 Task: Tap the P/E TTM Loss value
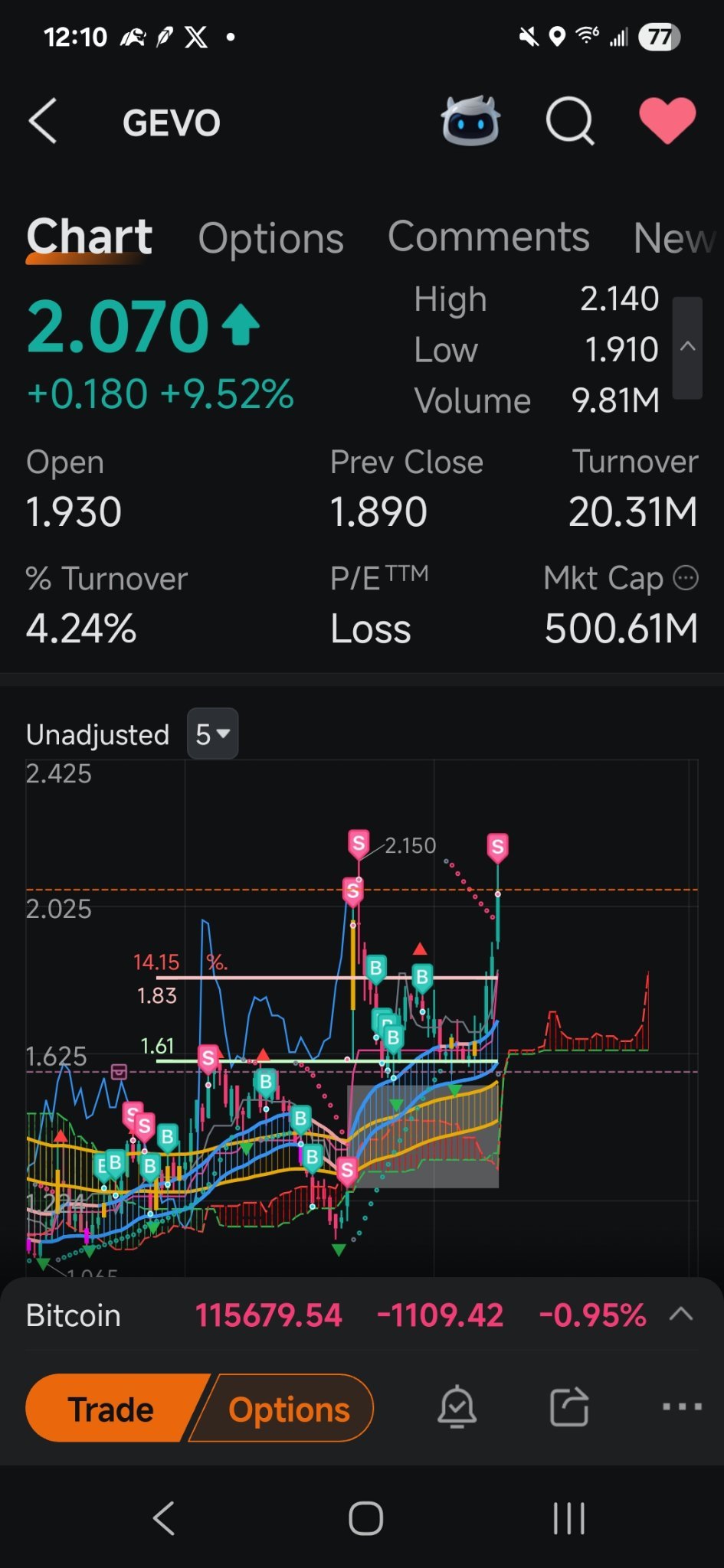pyautogui.click(x=371, y=629)
